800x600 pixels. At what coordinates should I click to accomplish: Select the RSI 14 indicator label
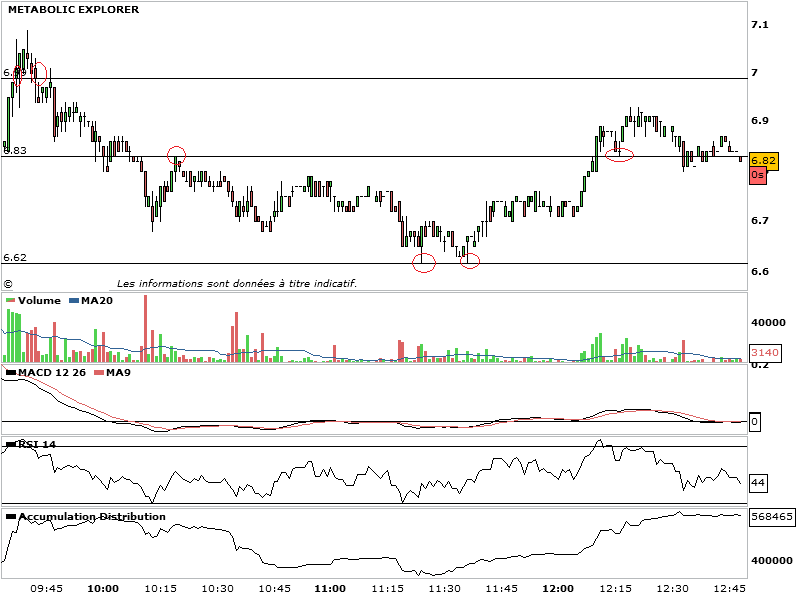tap(37, 444)
